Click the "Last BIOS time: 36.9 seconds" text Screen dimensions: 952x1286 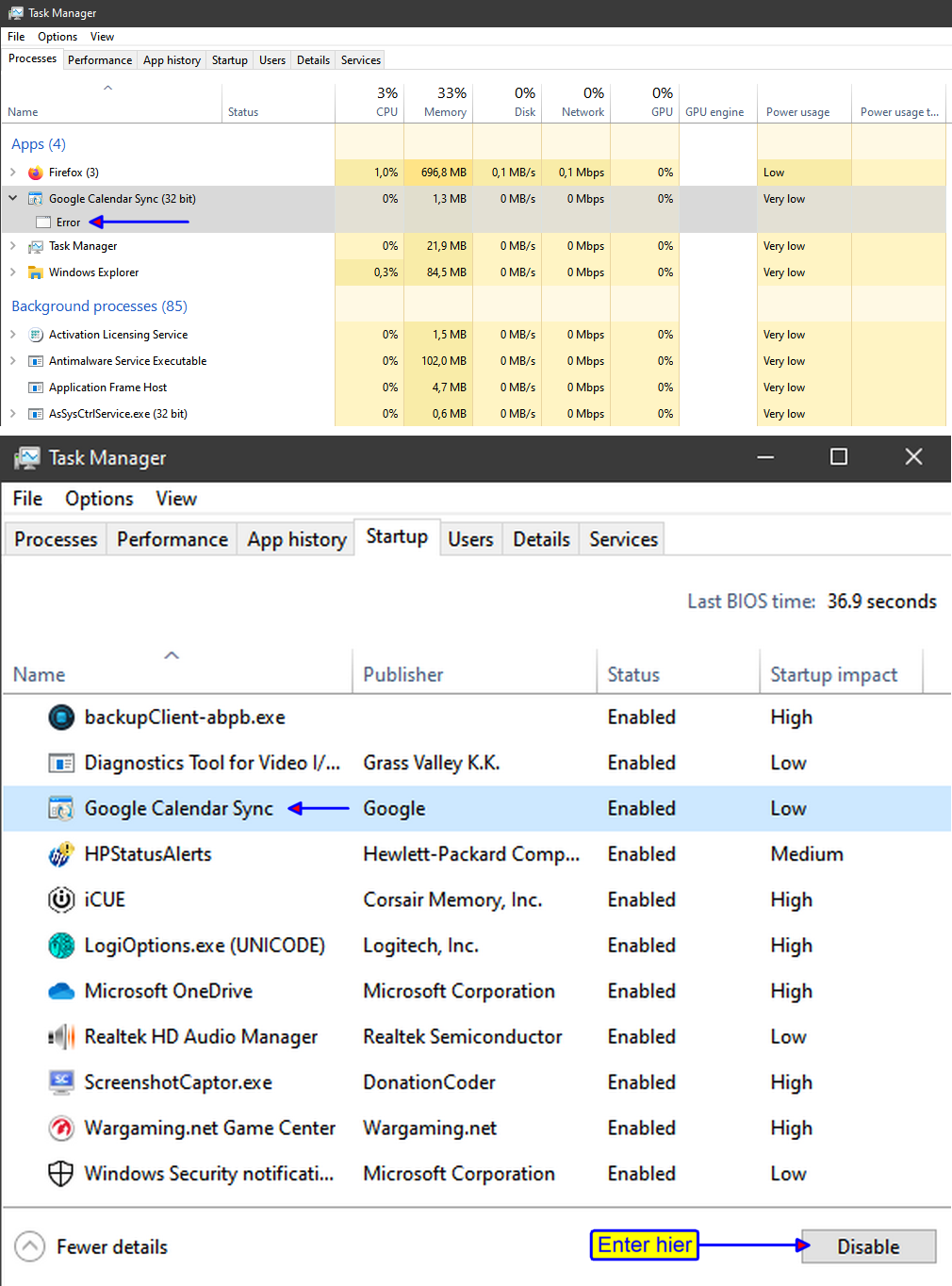pyautogui.click(x=812, y=602)
